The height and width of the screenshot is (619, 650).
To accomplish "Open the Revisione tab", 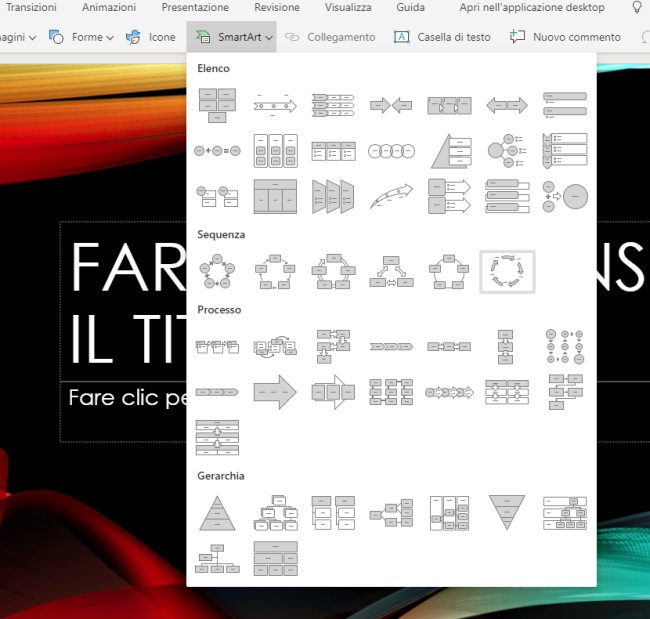I will [x=277, y=7].
